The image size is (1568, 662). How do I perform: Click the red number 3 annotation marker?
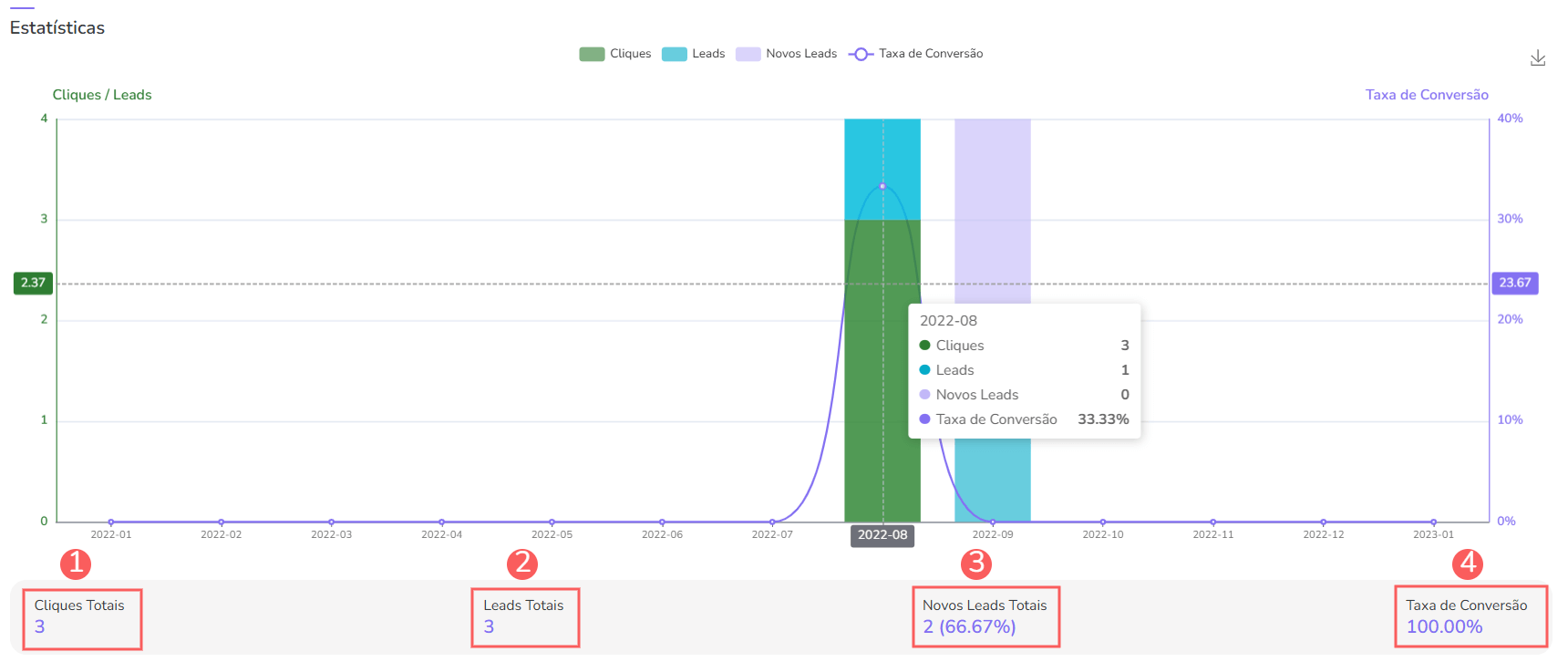point(976,564)
